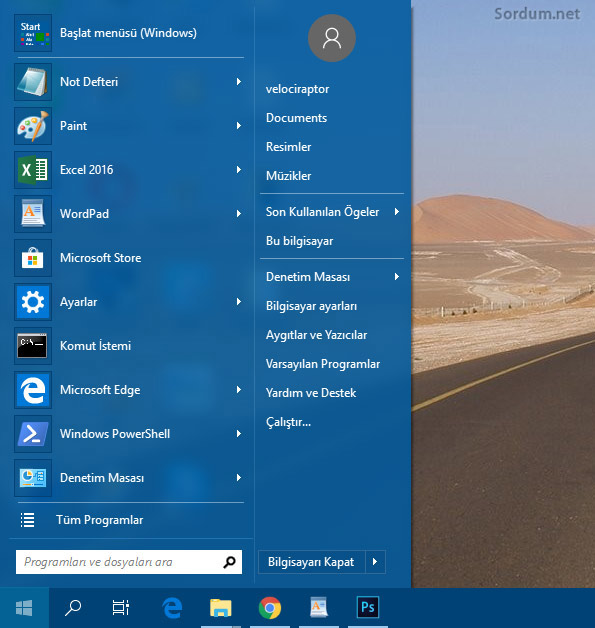Viewport: 595px width, 628px height.
Task: Select Çalıştır... to open Run
Action: [288, 422]
